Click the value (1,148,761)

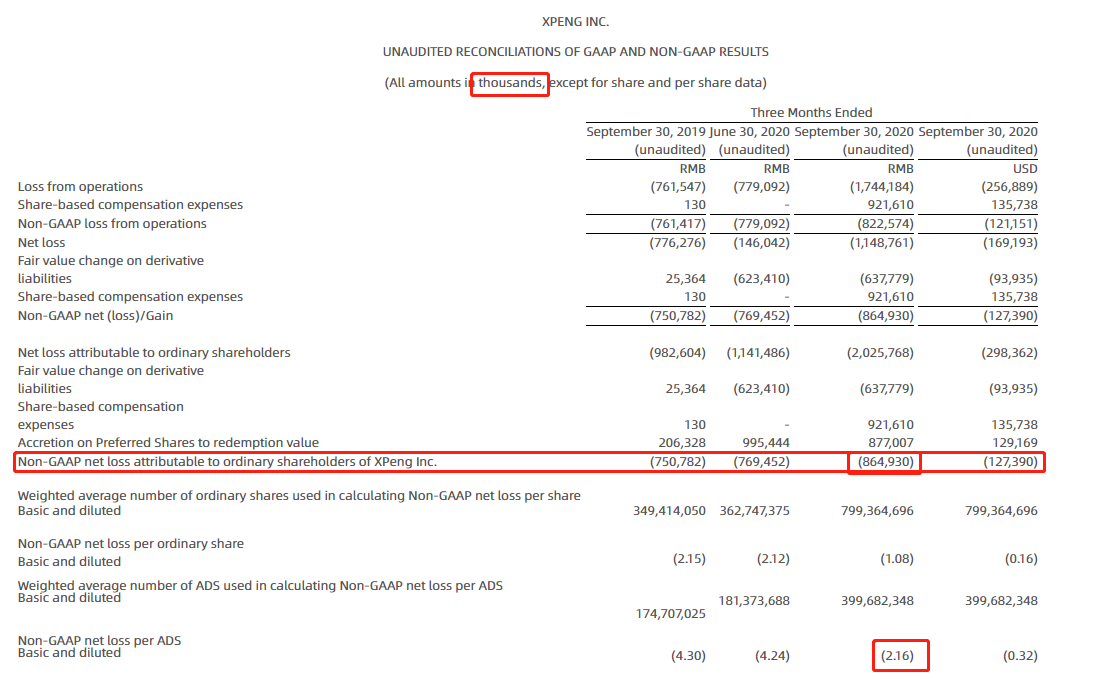click(x=881, y=243)
